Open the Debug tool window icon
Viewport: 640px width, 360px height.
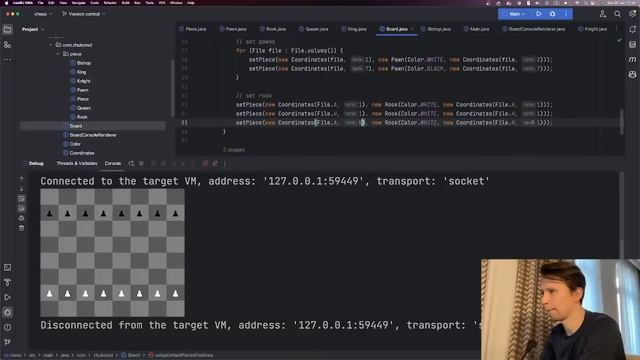tap(7, 312)
